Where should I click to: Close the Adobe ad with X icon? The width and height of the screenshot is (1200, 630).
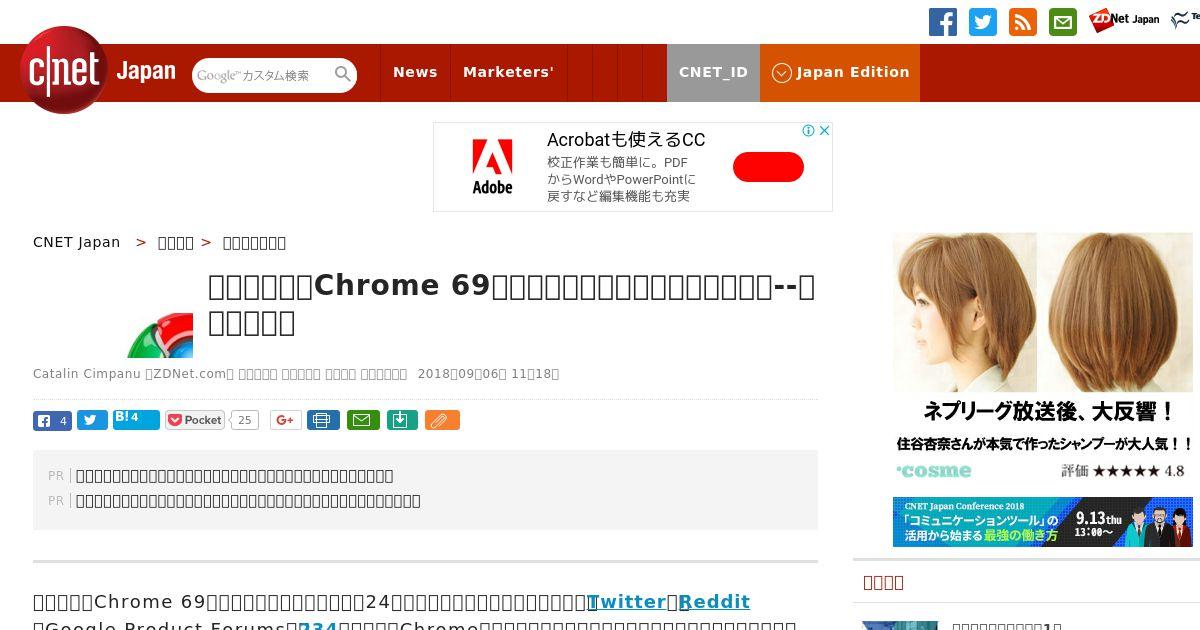[824, 130]
